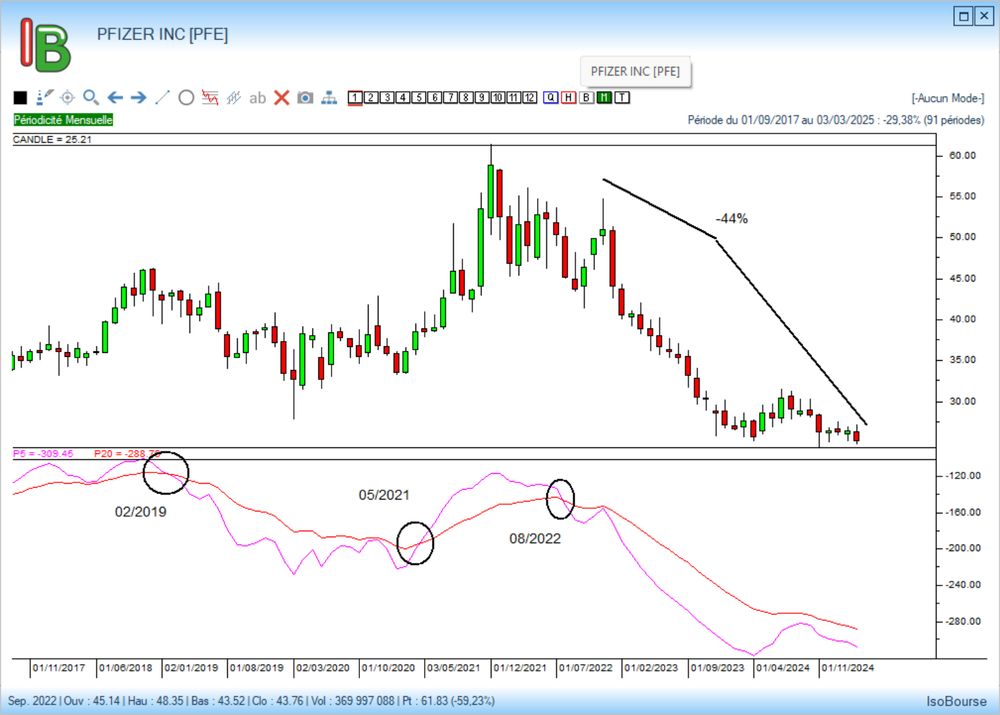Click the active green M periodicity button
Image resolution: width=1000 pixels, height=715 pixels.
[x=604, y=98]
